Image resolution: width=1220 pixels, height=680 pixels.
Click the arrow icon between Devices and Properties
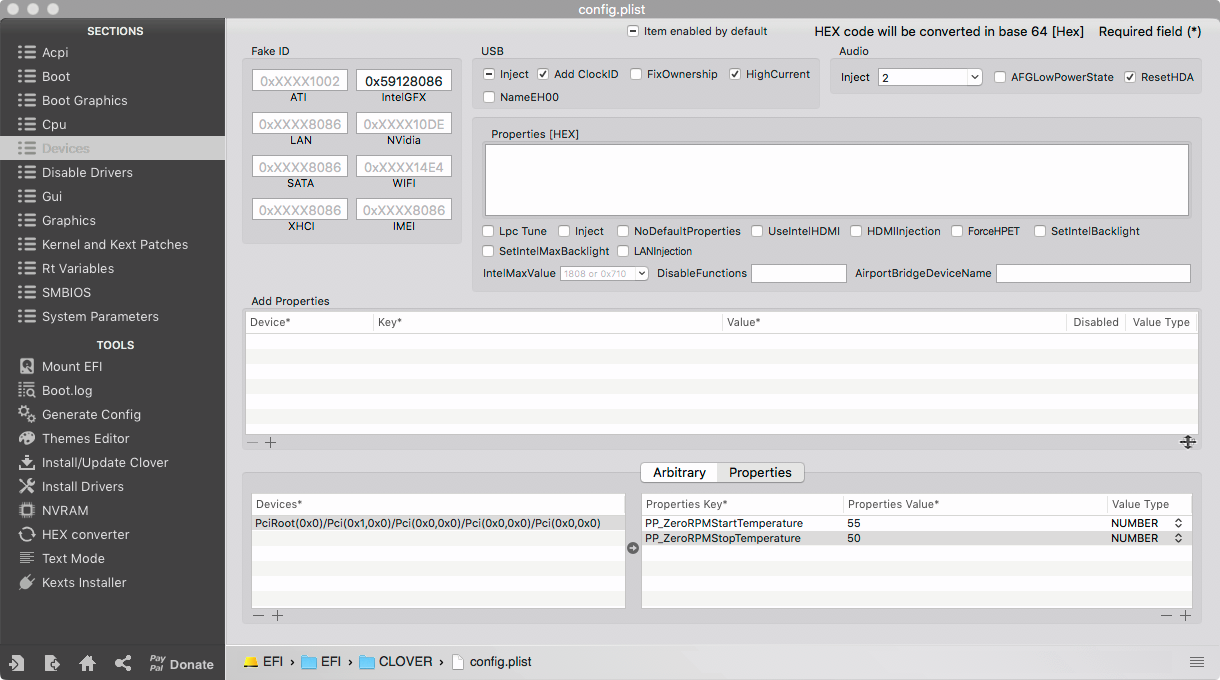click(633, 548)
